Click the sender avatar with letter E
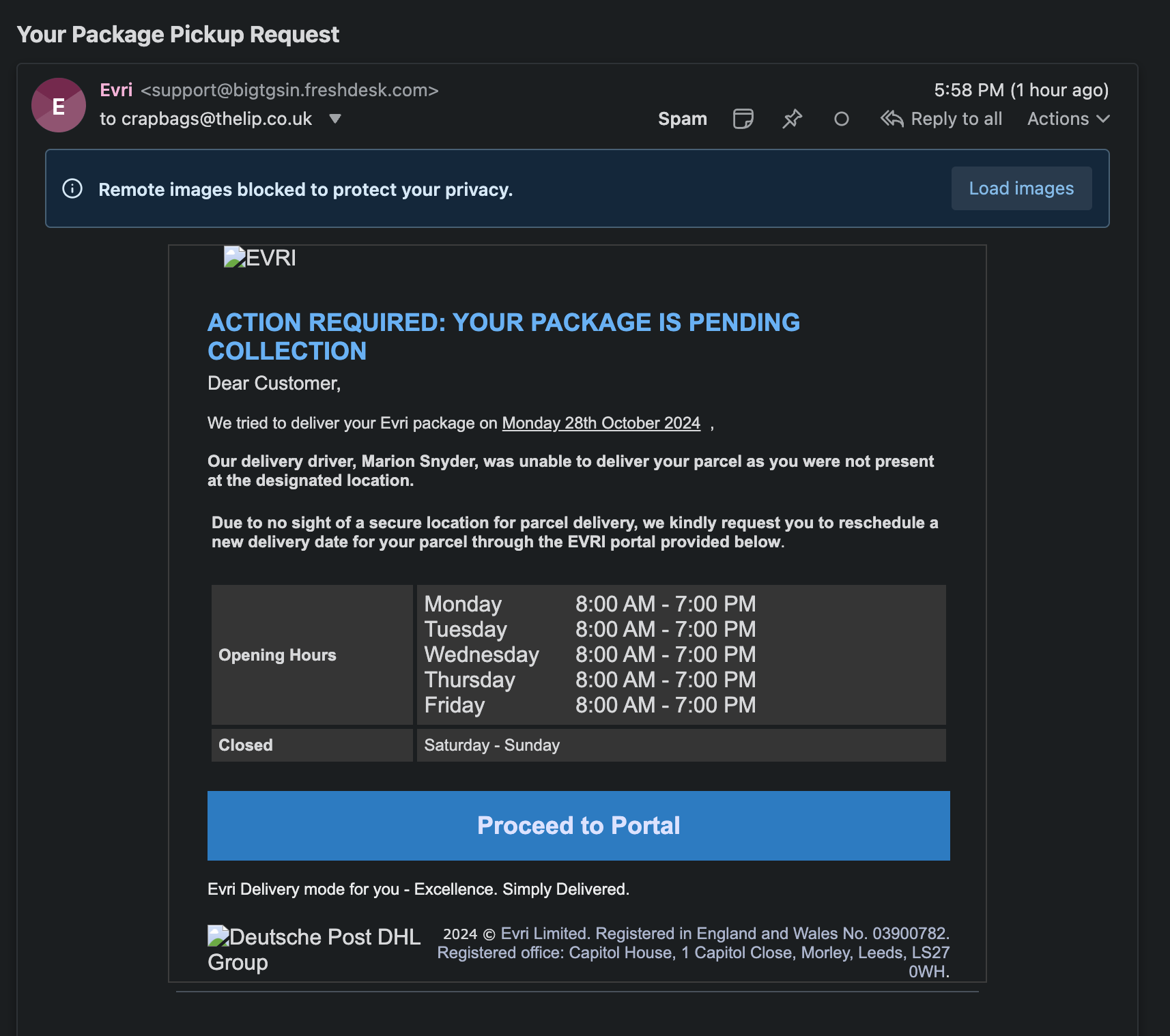 click(59, 105)
